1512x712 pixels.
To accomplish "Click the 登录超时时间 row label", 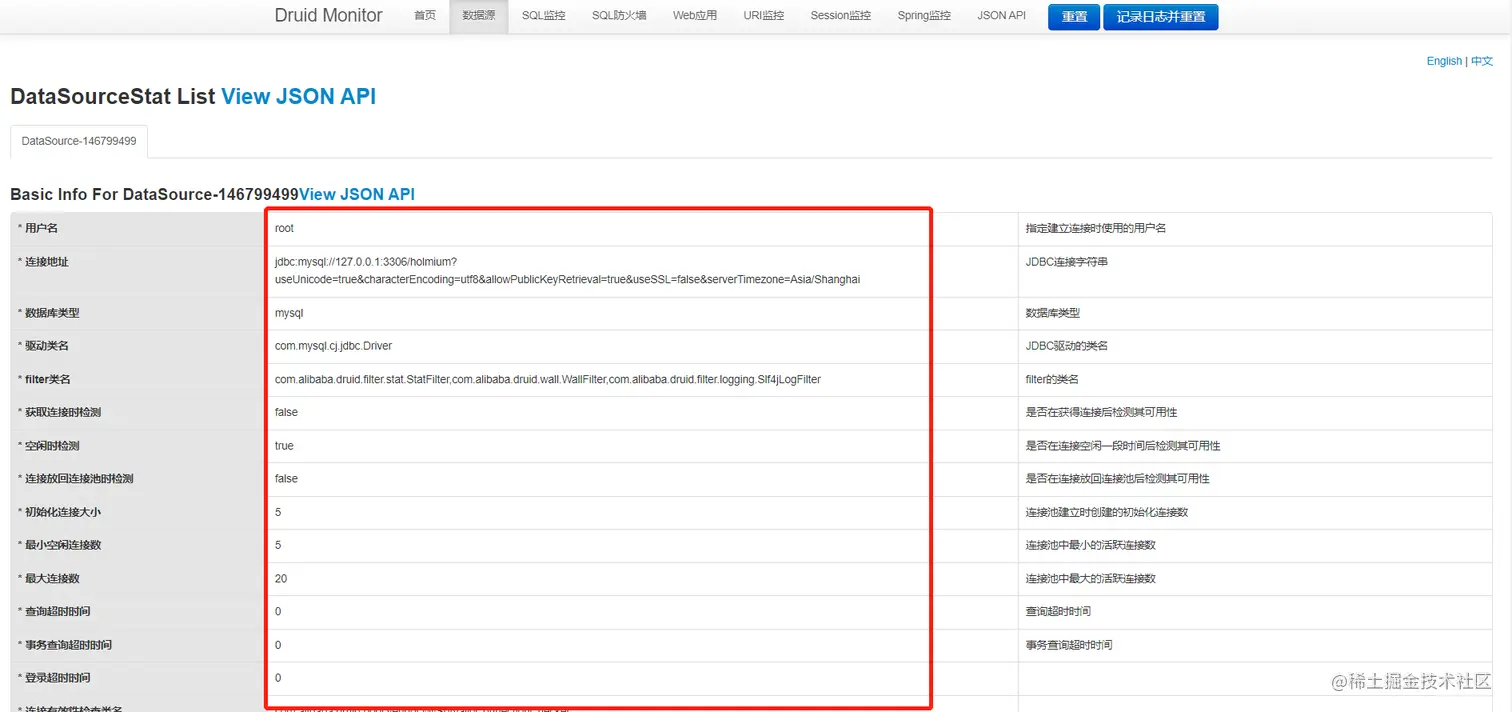I will (x=54, y=678).
